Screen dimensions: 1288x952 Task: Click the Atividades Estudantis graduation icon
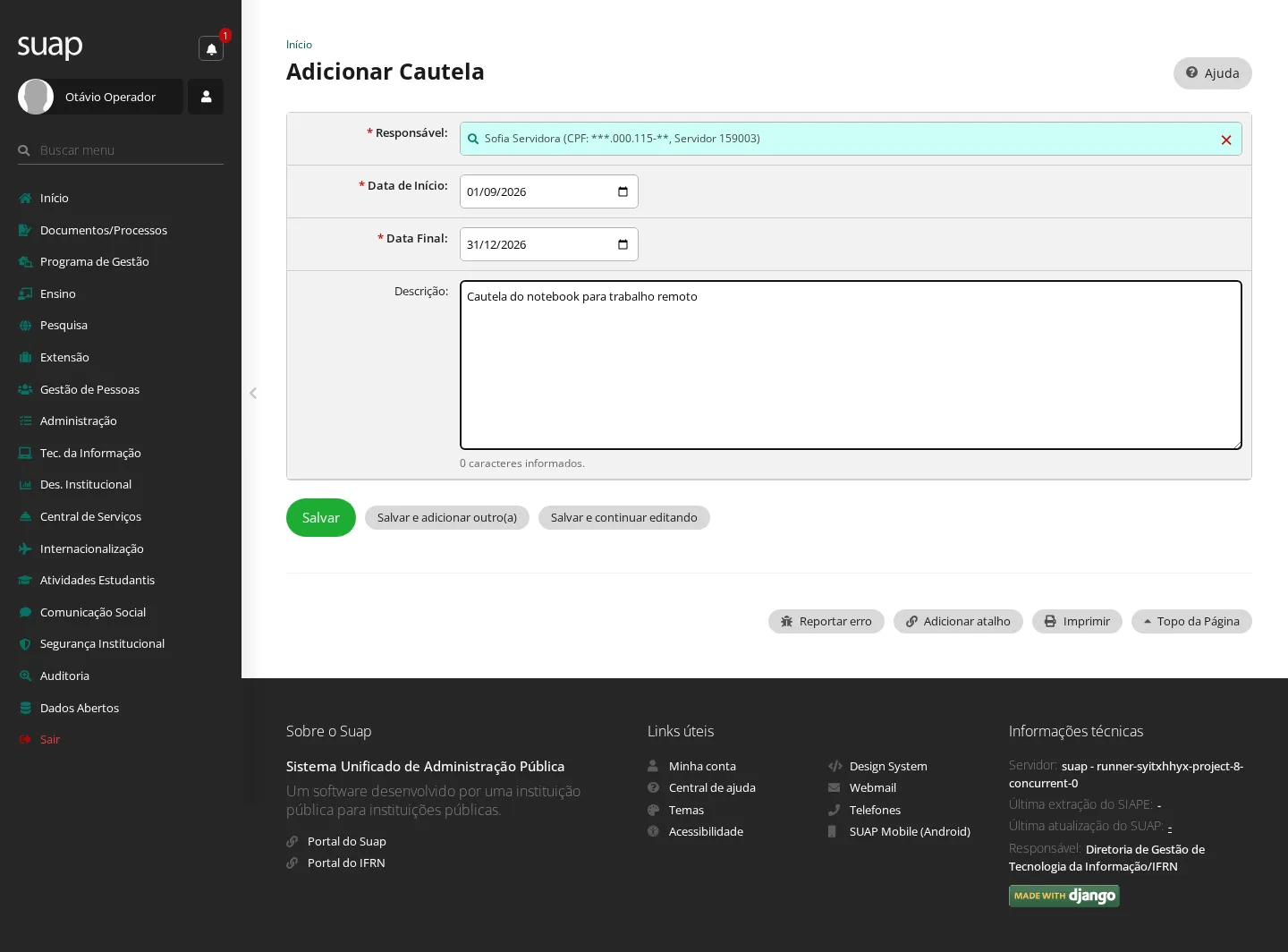coord(25,580)
